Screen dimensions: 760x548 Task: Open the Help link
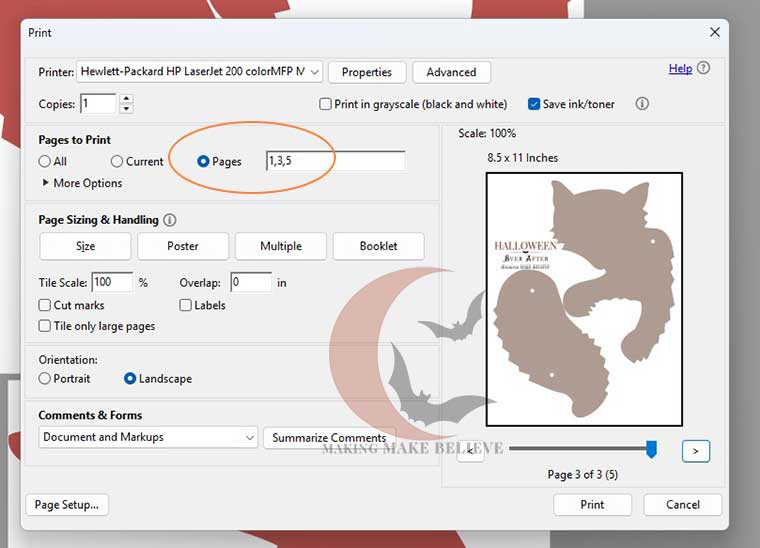pyautogui.click(x=680, y=68)
